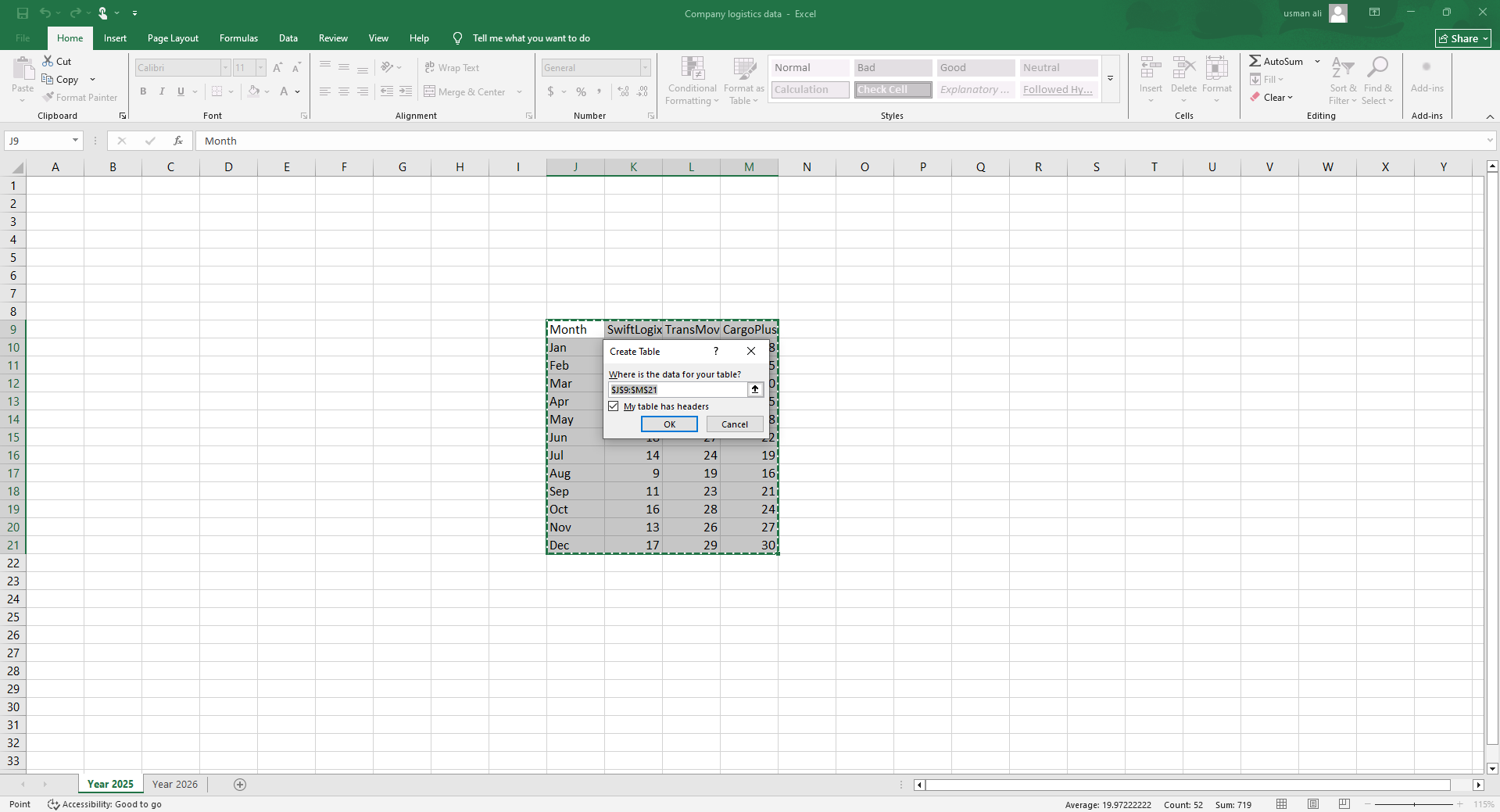Viewport: 1500px width, 812px height.
Task: Click the Increase Decimal icon
Action: pos(623,91)
